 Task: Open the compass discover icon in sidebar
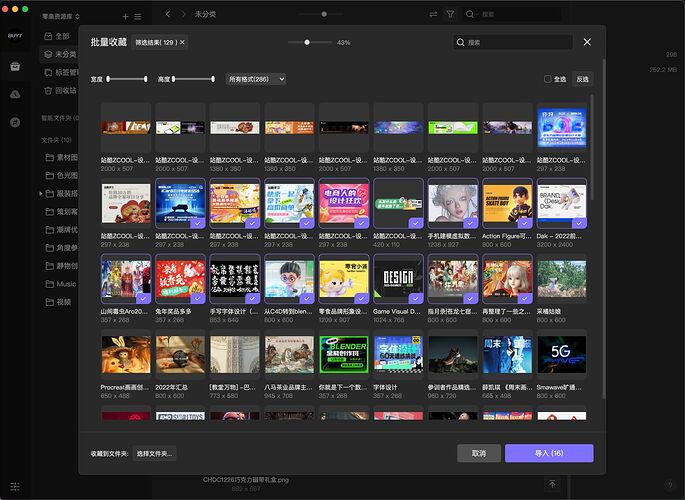15,121
